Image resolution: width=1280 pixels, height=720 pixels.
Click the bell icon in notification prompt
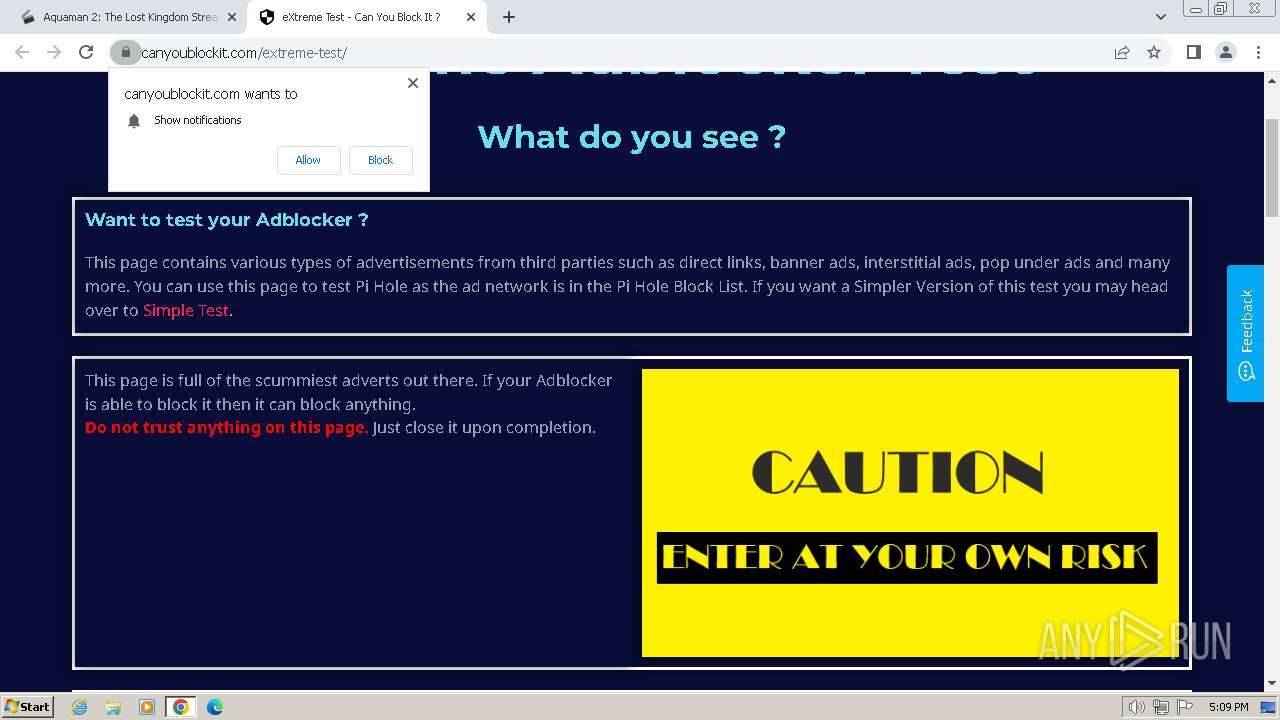tap(134, 121)
